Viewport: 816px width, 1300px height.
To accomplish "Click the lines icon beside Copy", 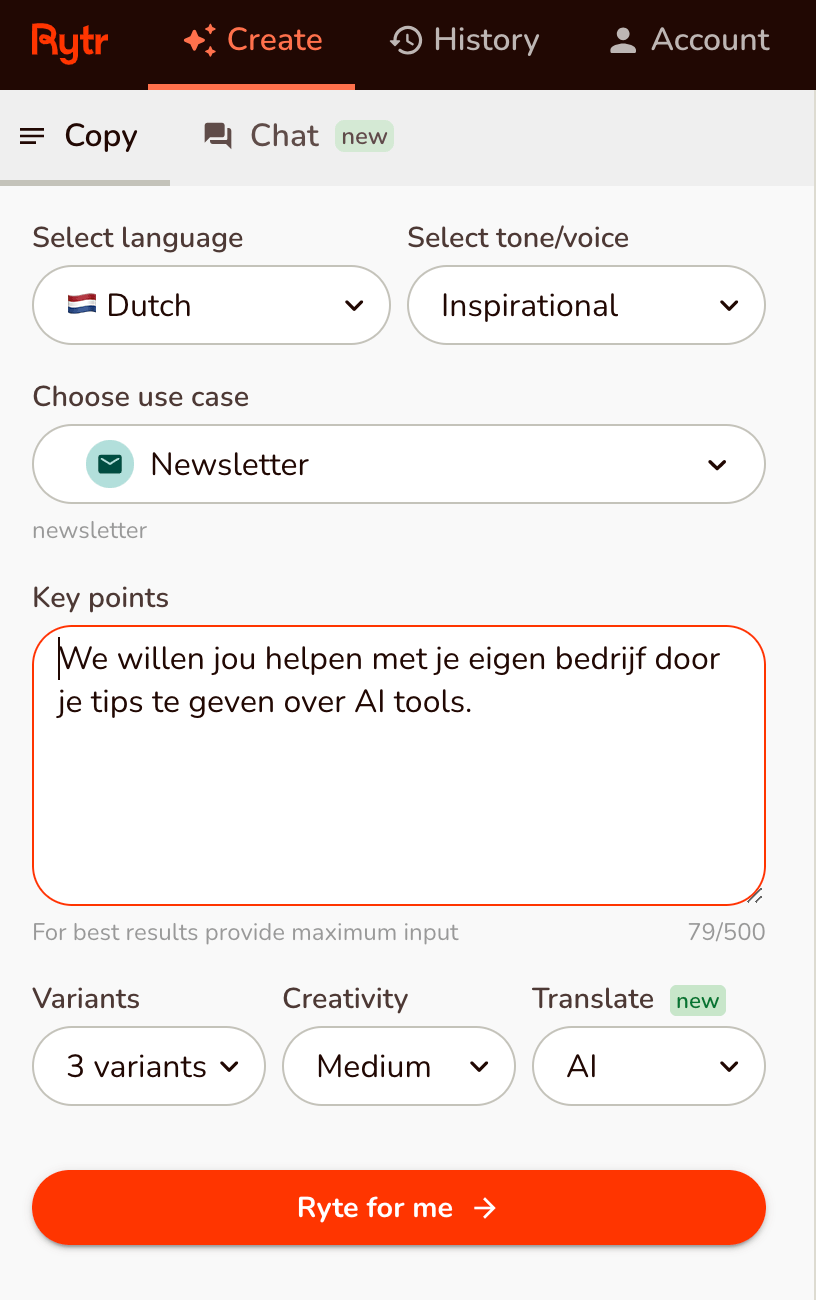I will (x=31, y=136).
